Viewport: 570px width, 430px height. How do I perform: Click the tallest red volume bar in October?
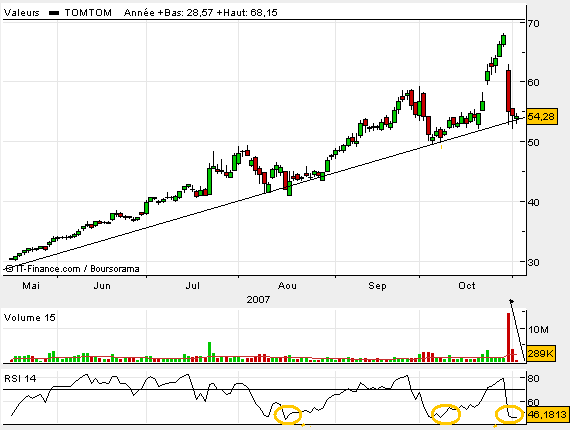[x=509, y=337]
